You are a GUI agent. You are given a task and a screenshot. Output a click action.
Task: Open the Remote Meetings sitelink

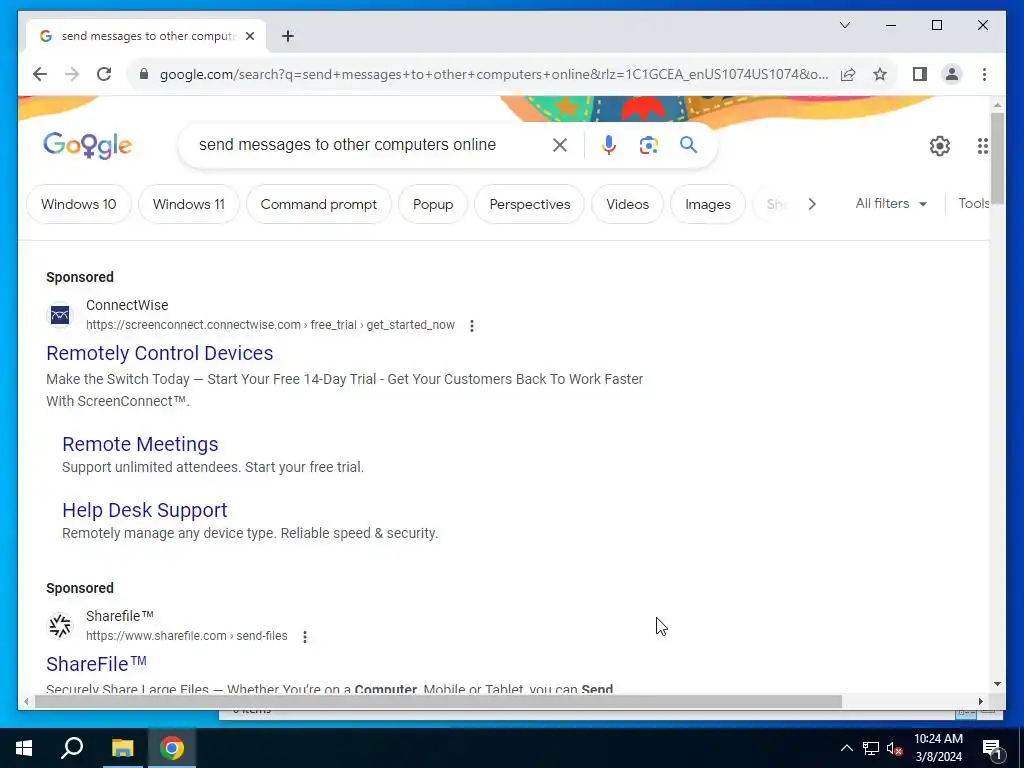pos(140,444)
